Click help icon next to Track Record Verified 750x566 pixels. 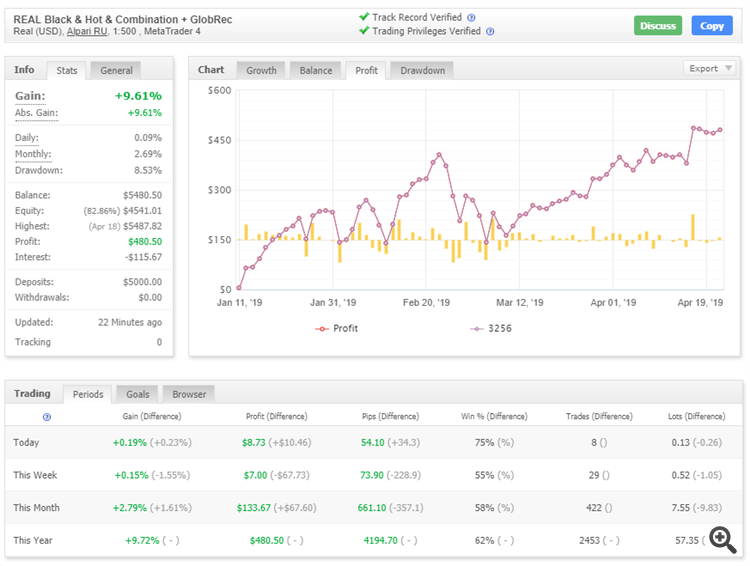(x=472, y=18)
